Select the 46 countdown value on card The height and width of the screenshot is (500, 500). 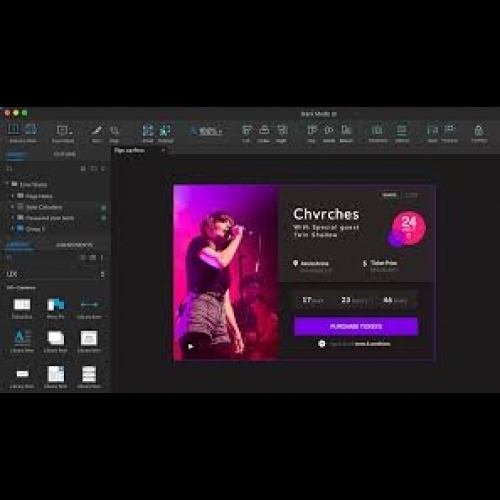(x=388, y=300)
